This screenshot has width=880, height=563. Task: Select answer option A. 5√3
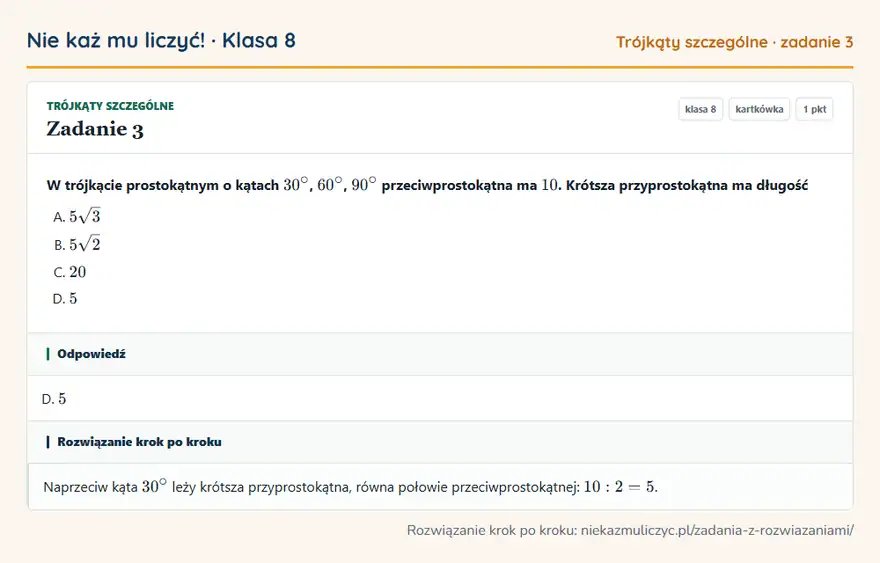coord(77,217)
